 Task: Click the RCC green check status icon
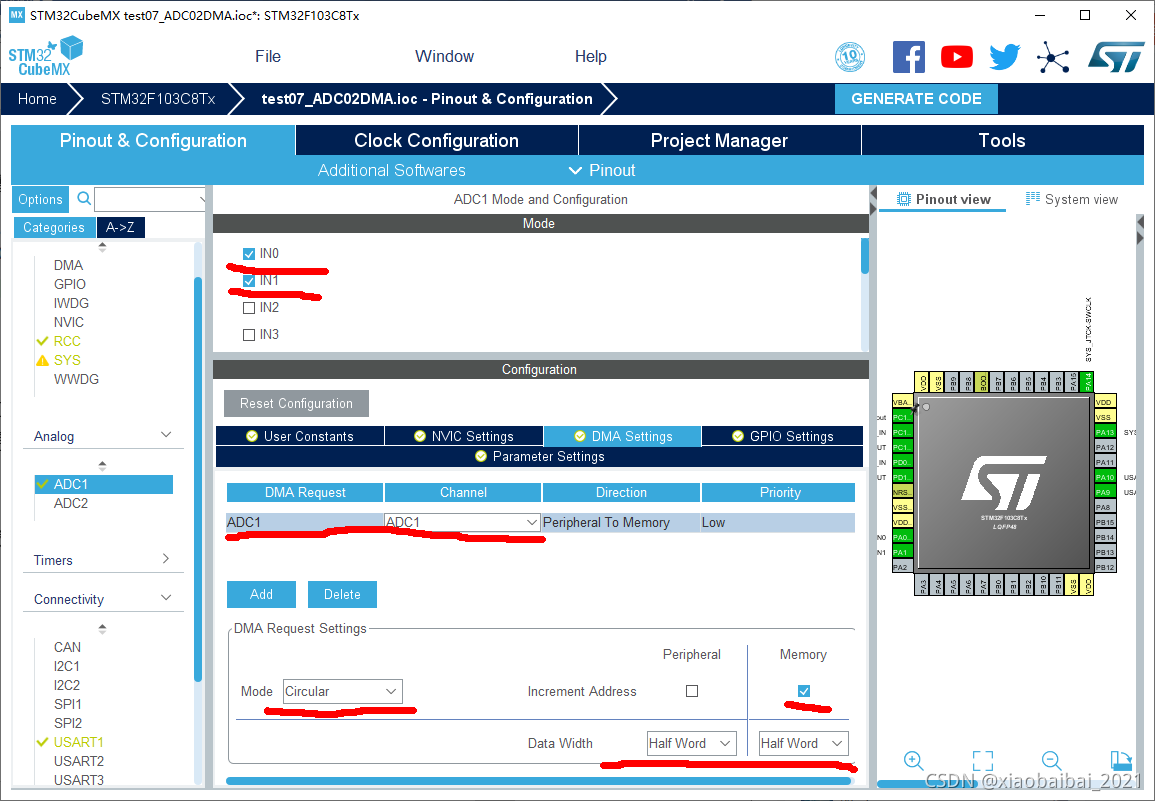pyautogui.click(x=43, y=341)
